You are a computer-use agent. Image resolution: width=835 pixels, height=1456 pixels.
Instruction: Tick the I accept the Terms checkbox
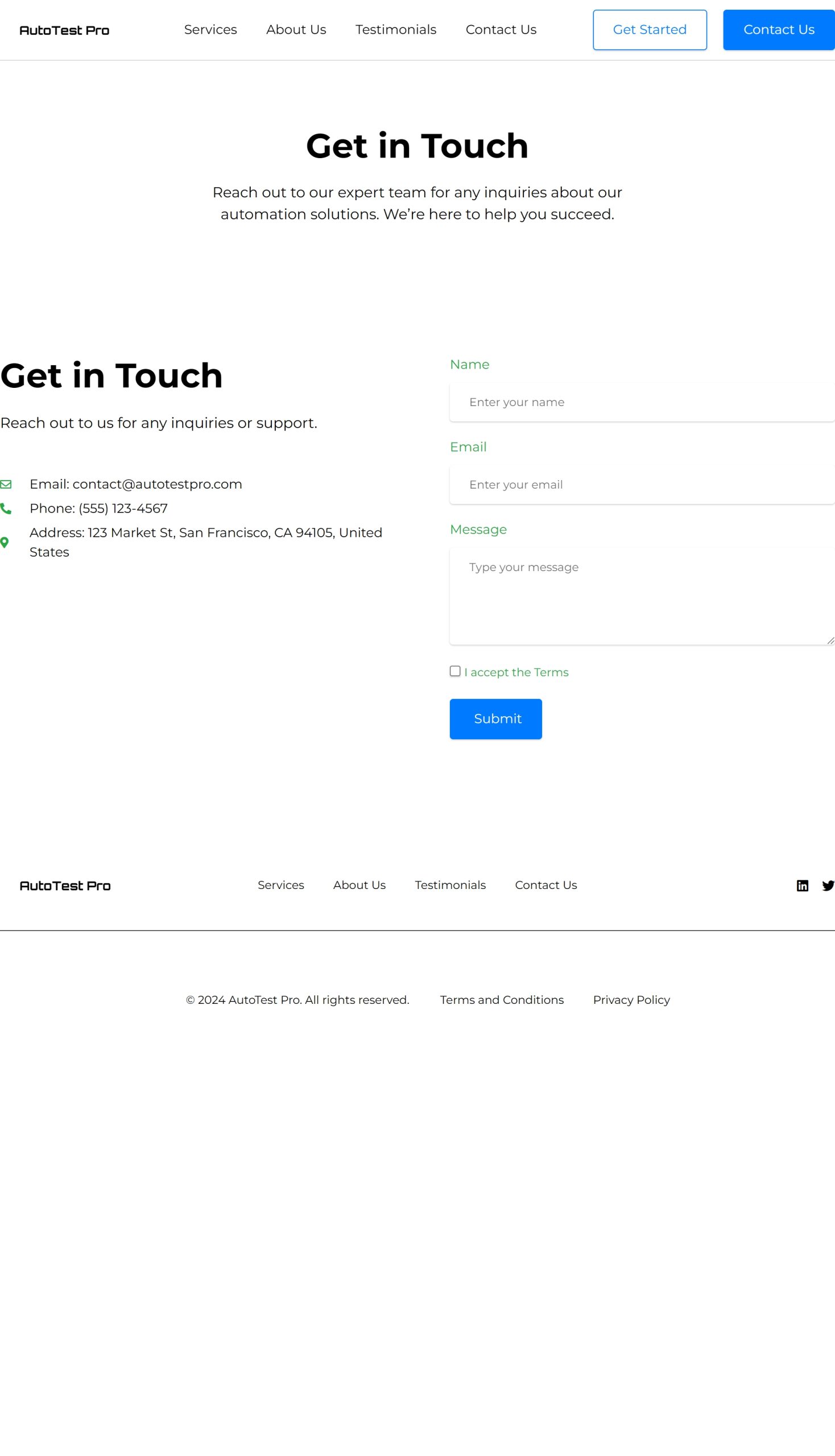click(x=455, y=671)
